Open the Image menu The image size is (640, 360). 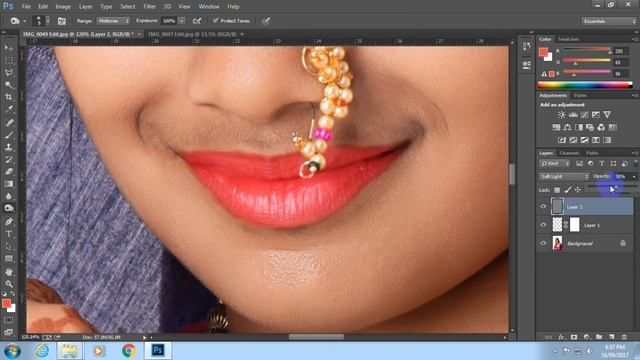pyautogui.click(x=63, y=7)
